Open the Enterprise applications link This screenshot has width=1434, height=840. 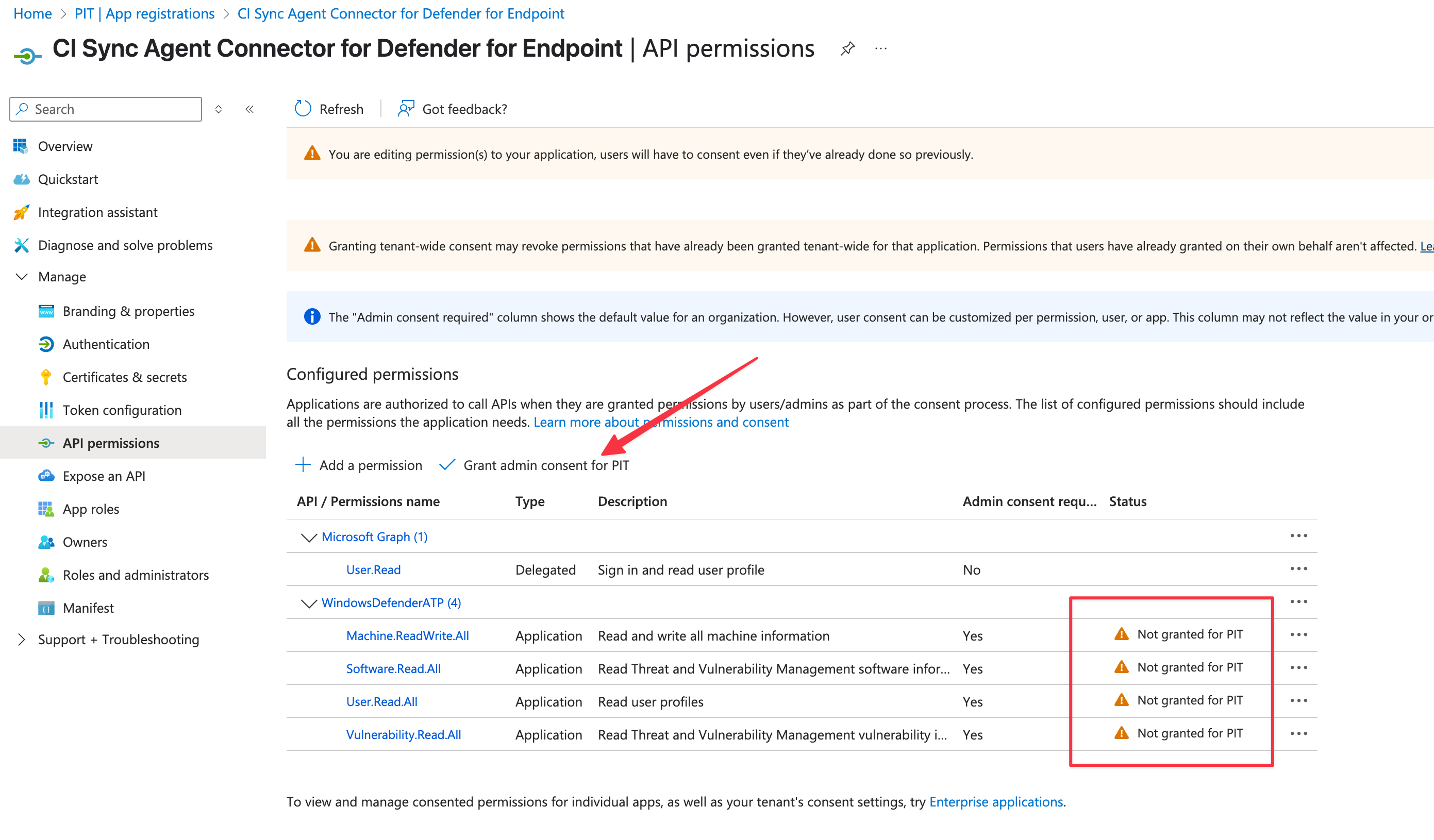(996, 802)
